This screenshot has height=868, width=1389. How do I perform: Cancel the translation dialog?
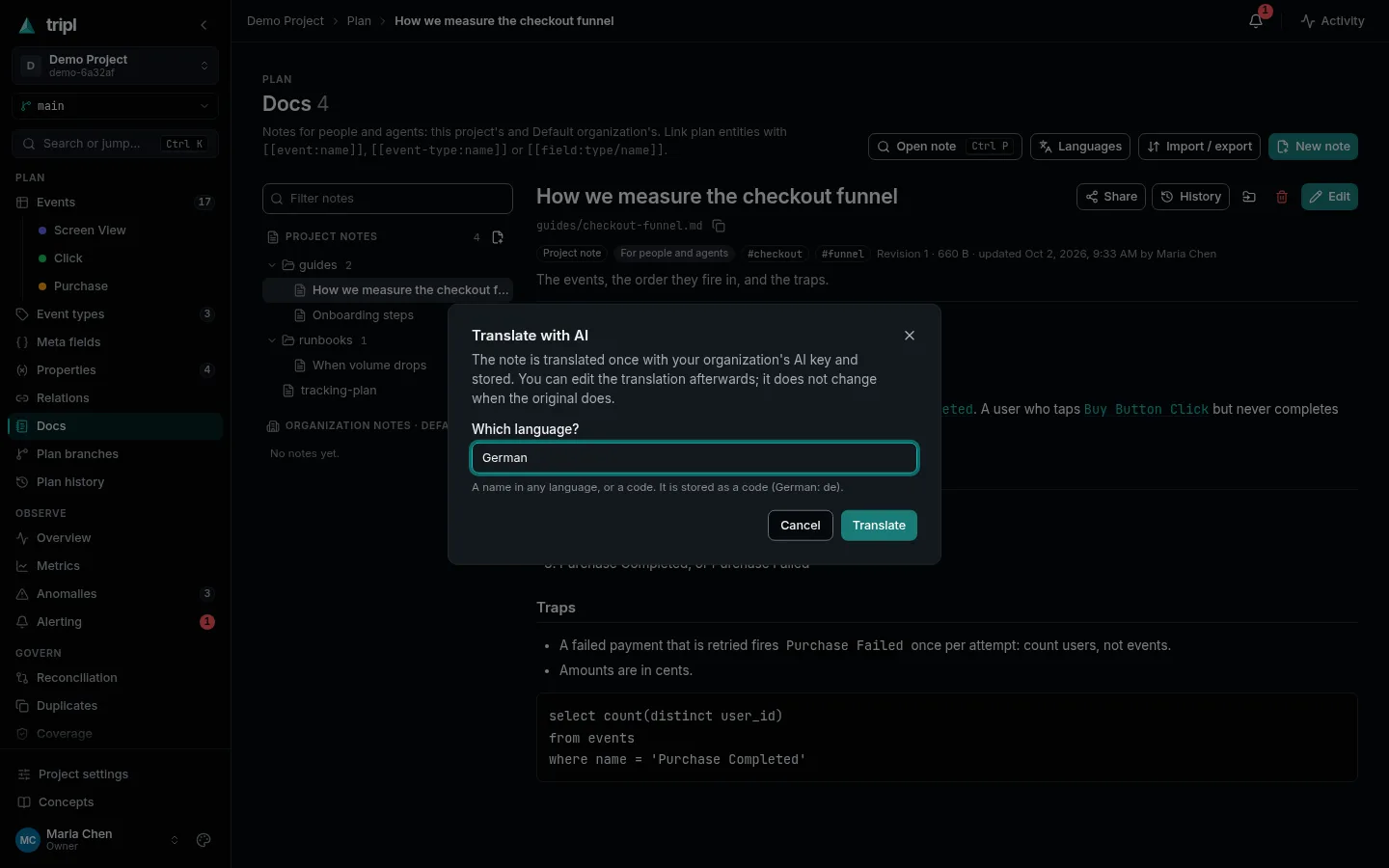[801, 526]
